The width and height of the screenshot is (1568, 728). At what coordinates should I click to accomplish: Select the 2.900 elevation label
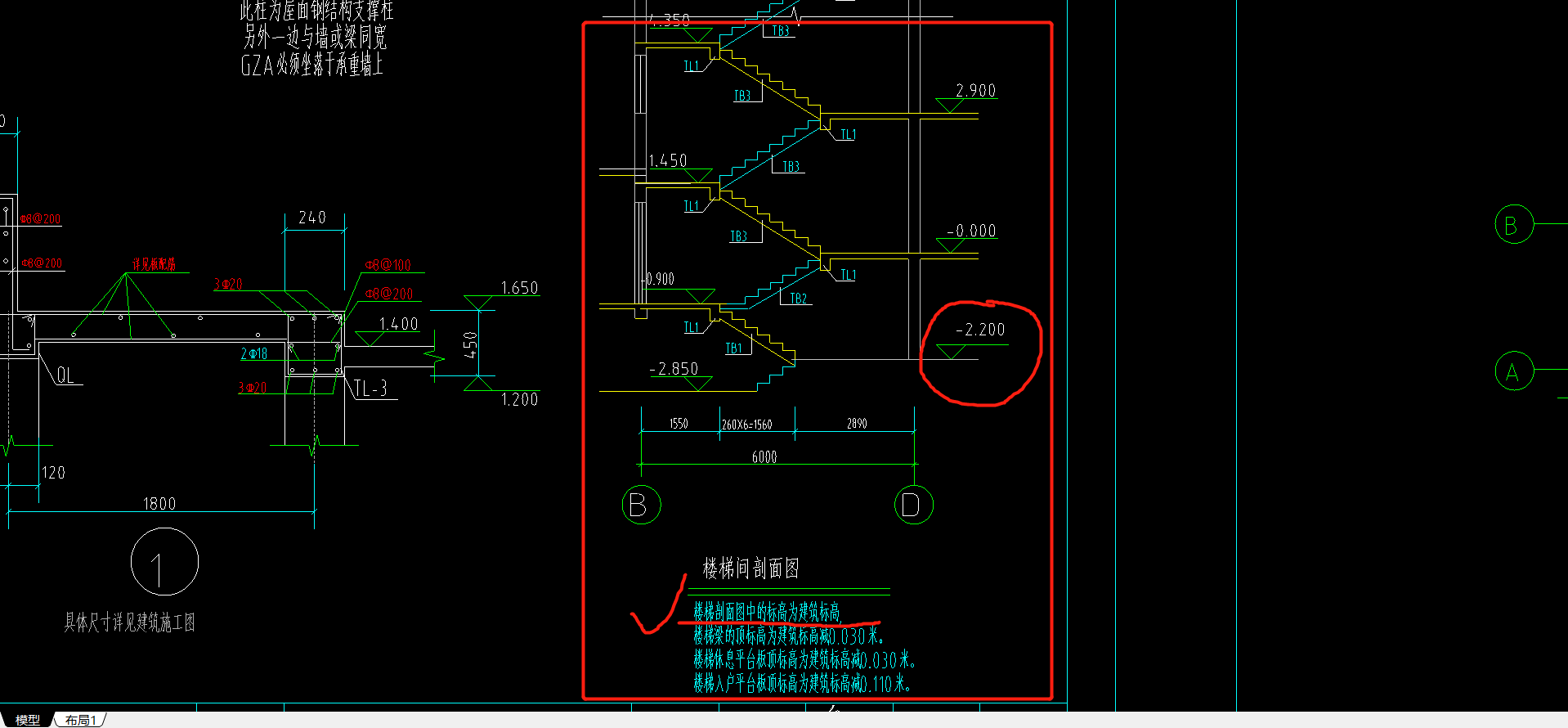click(x=976, y=91)
